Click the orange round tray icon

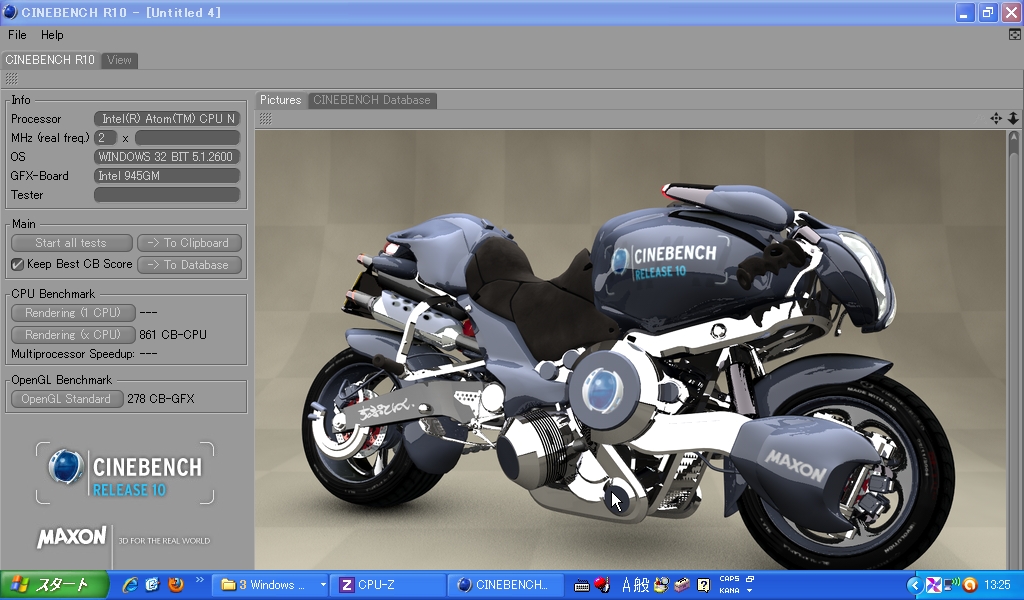(x=970, y=585)
